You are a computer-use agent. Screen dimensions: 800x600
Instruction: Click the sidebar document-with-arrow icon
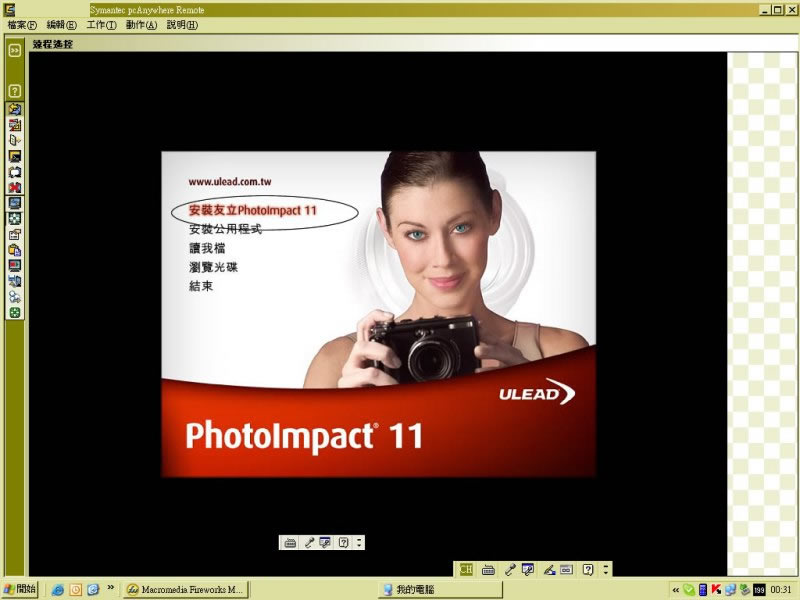coord(15,140)
